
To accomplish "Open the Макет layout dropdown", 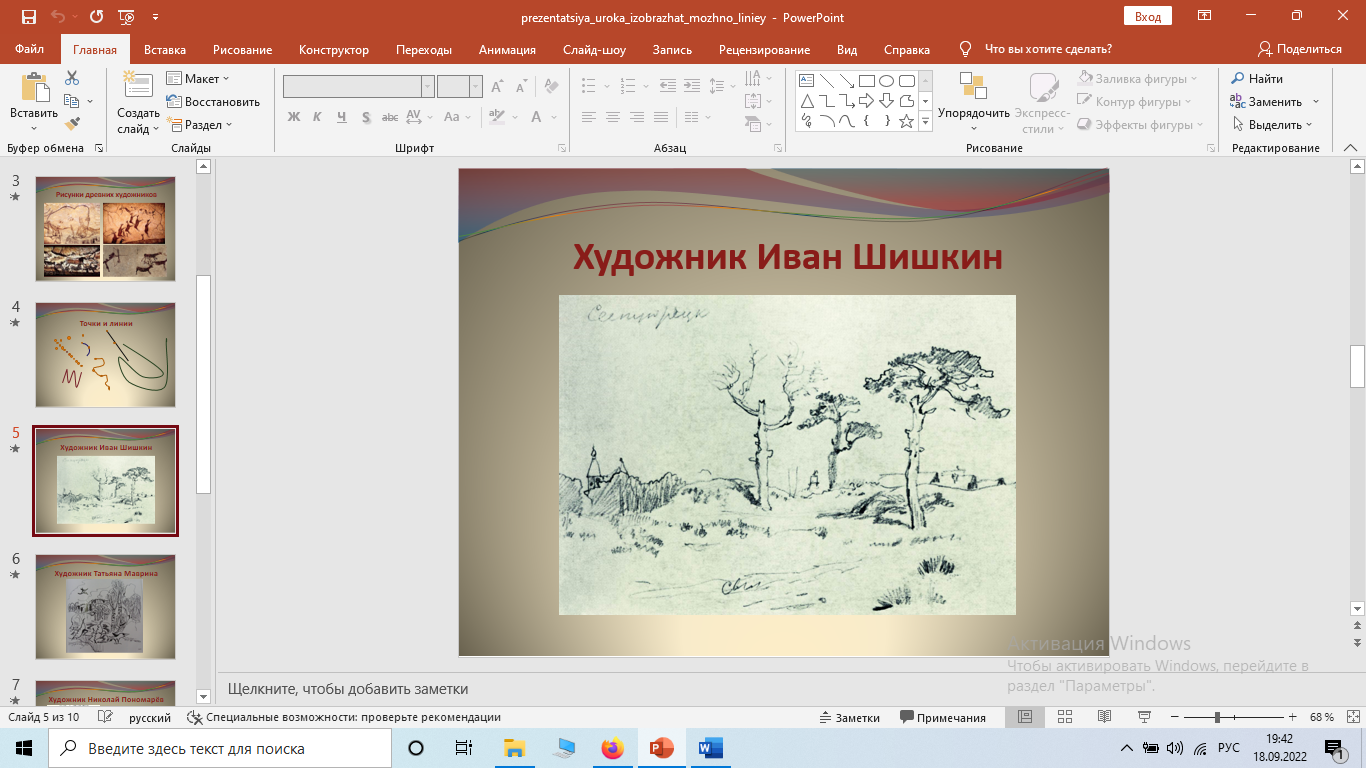I will 198,78.
